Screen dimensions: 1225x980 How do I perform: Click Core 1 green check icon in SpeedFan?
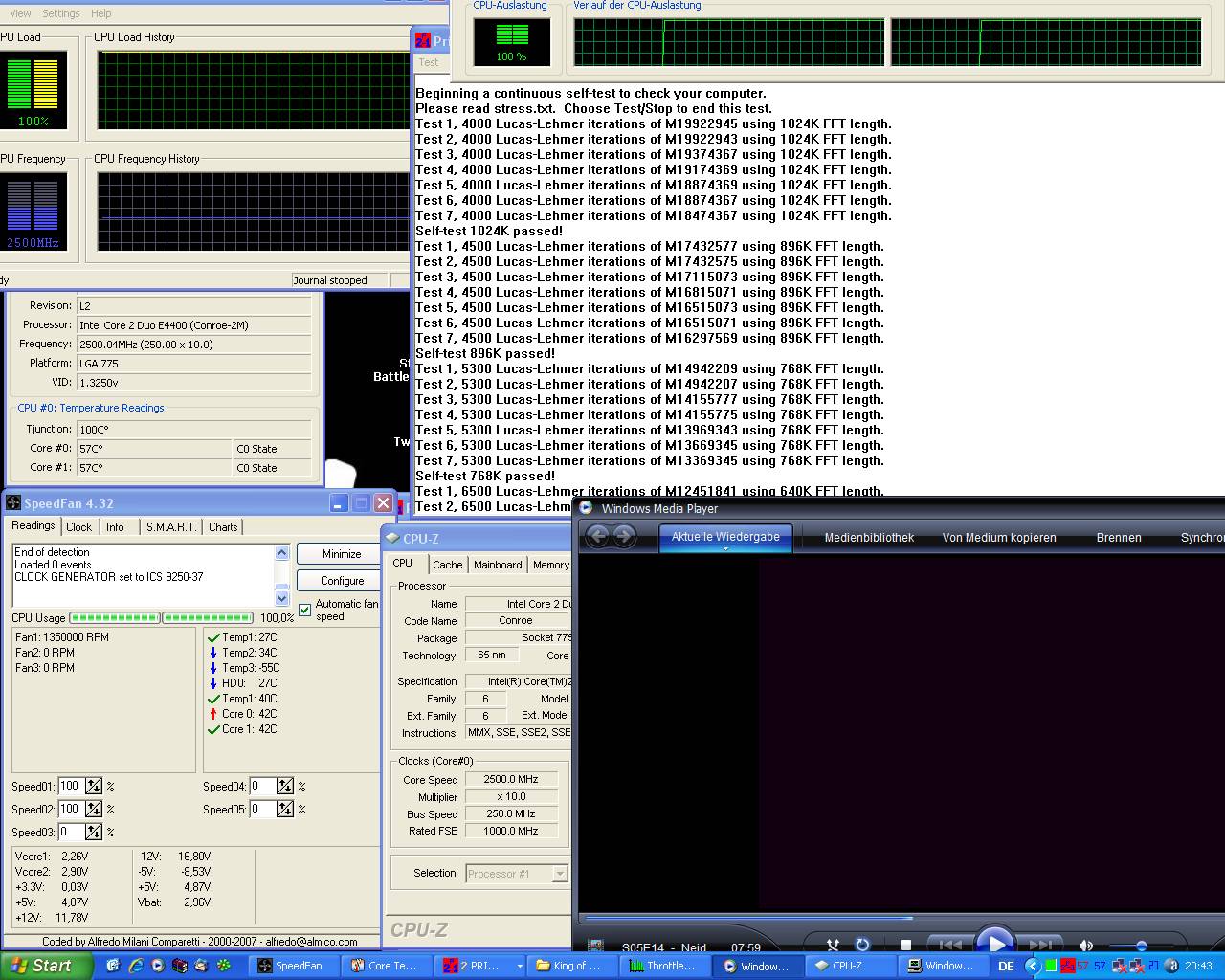click(213, 729)
